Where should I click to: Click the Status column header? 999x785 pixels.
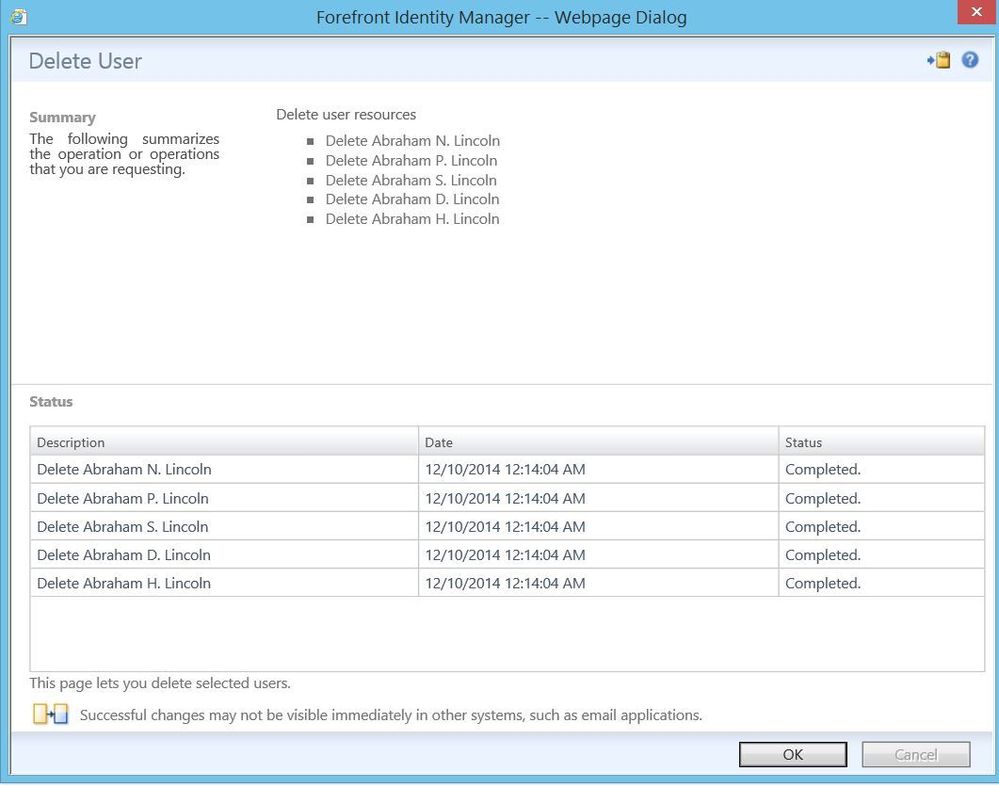tap(881, 442)
